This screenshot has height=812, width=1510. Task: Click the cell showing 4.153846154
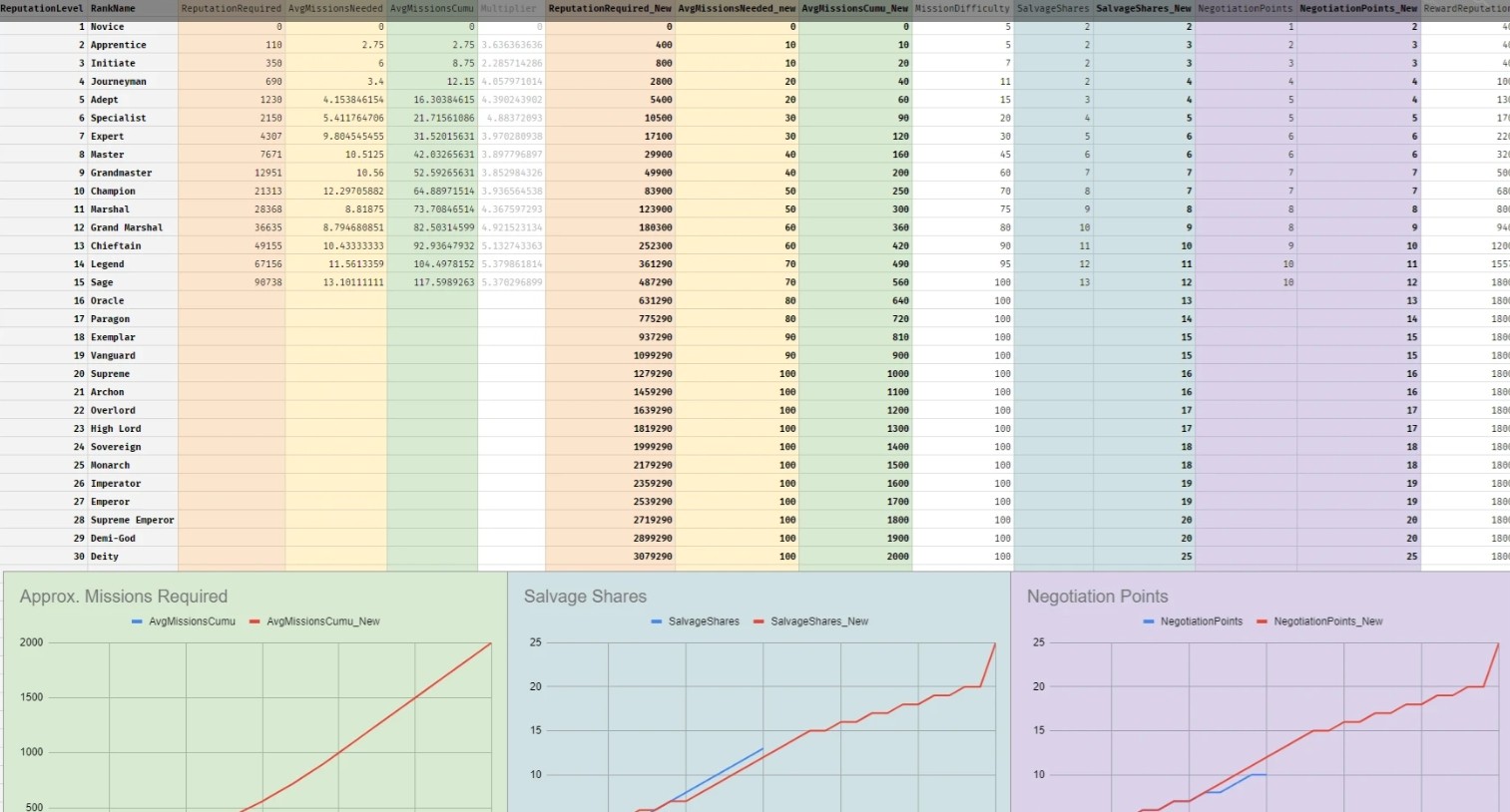[x=336, y=100]
